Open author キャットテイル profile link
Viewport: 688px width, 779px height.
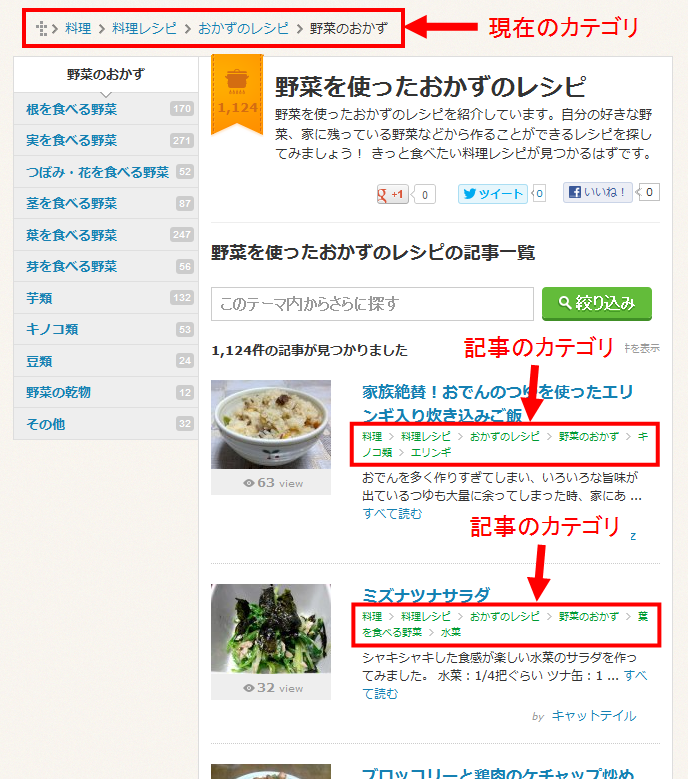pyautogui.click(x=594, y=716)
